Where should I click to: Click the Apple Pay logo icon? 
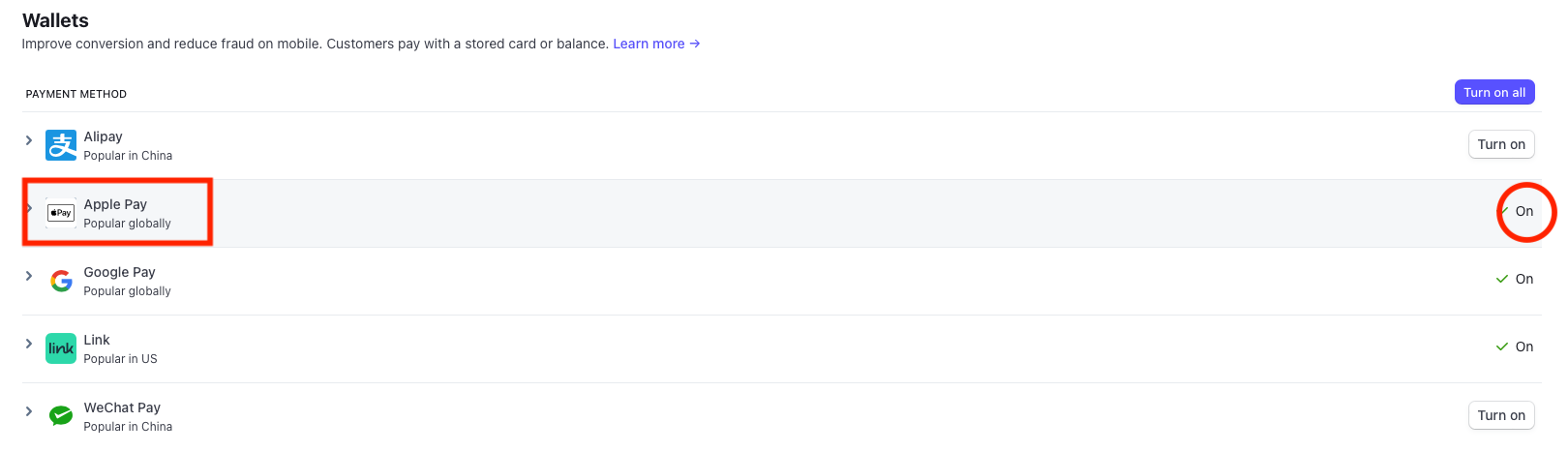coord(61,213)
